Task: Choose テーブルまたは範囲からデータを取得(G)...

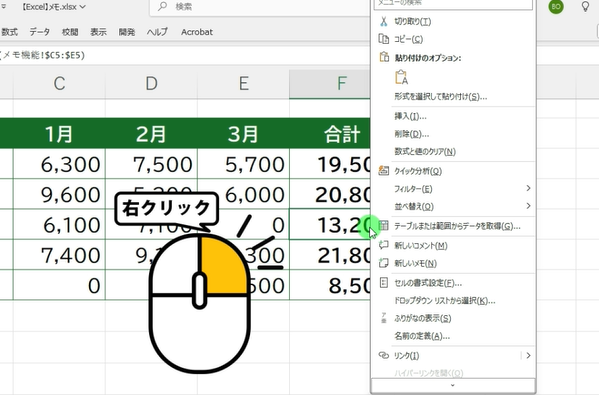Action: coord(457,226)
